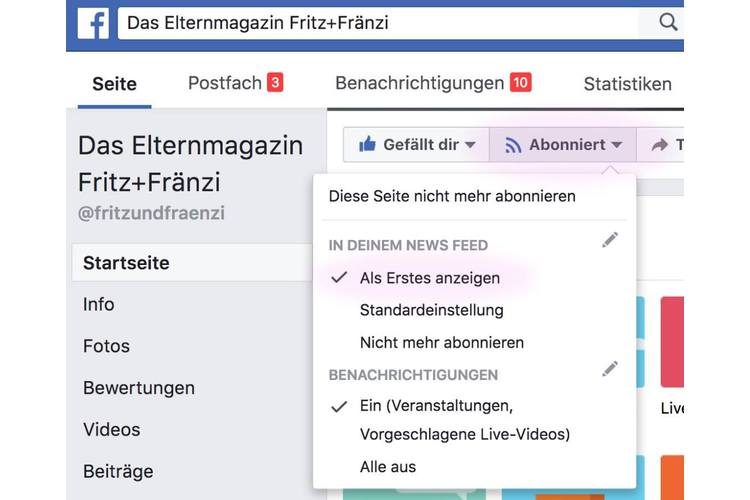Image resolution: width=750 pixels, height=500 pixels.
Task: Edit Benachrichtigungen settings with the pencil icon
Action: [610, 369]
